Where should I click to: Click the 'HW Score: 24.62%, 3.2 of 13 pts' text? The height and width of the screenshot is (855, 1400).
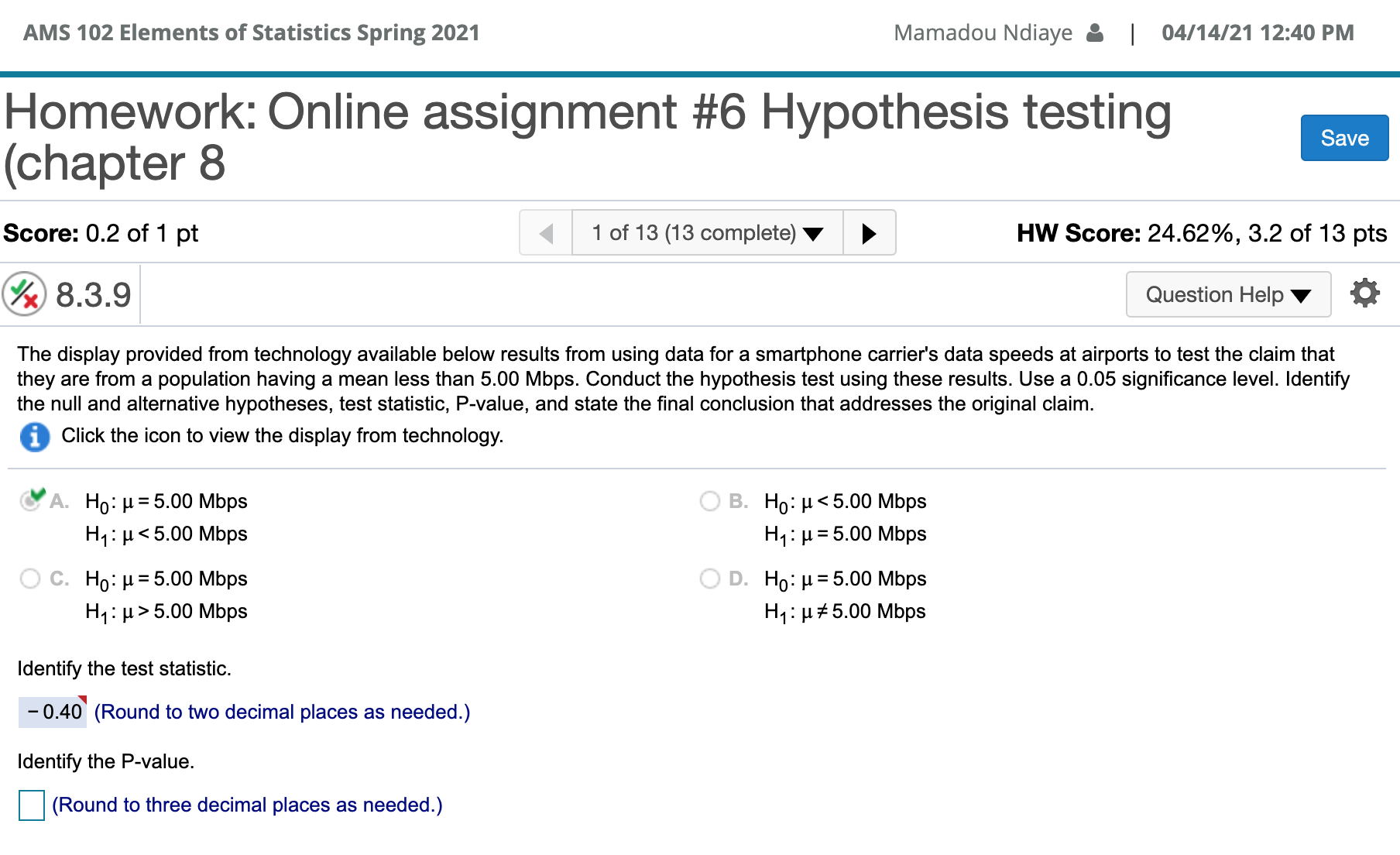pos(1202,233)
